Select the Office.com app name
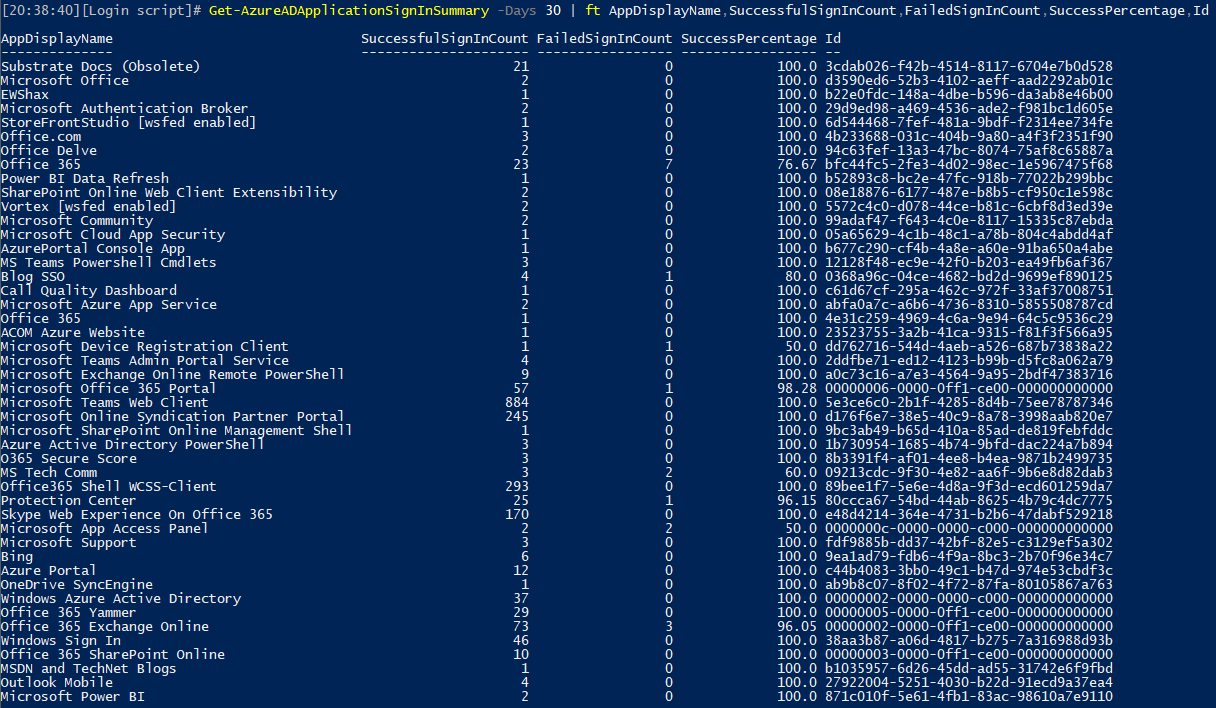1216x708 pixels. [x=41, y=136]
